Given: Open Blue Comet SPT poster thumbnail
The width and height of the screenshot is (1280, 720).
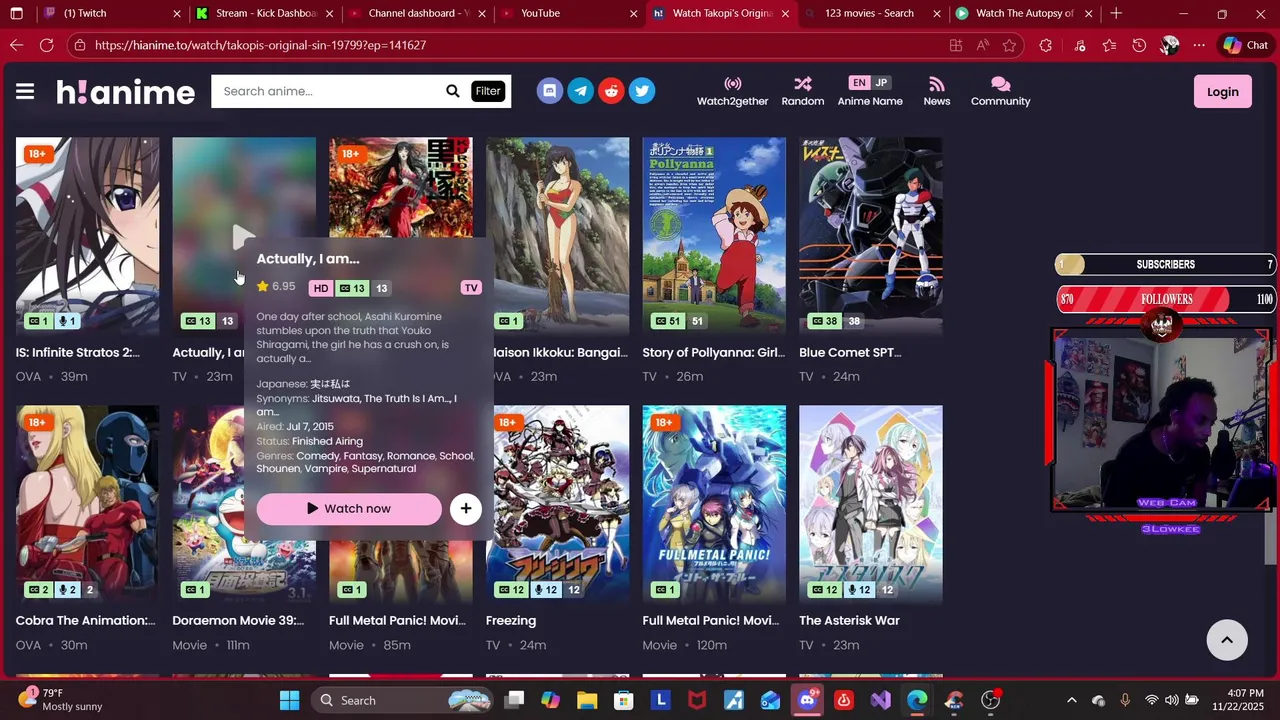Looking at the screenshot, I should (x=870, y=236).
